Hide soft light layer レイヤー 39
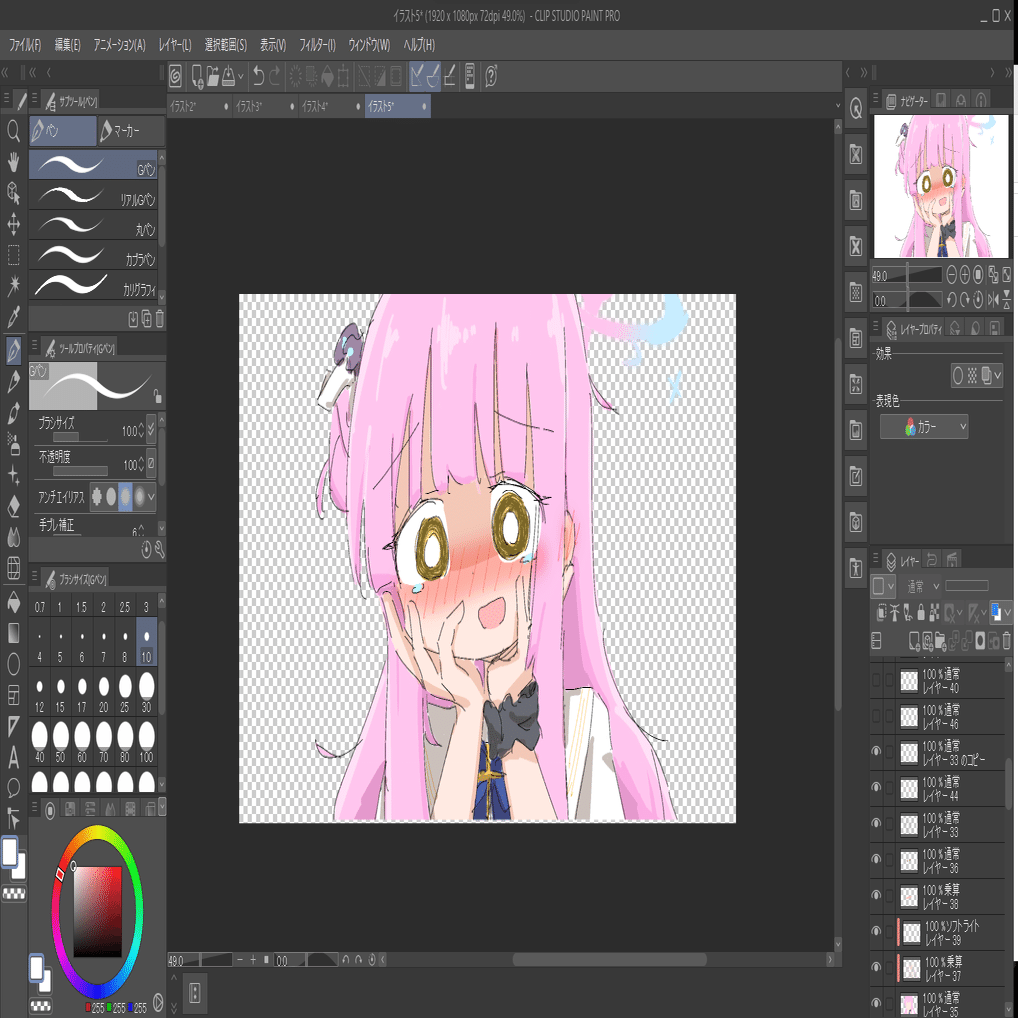This screenshot has width=1018, height=1018. (876, 931)
